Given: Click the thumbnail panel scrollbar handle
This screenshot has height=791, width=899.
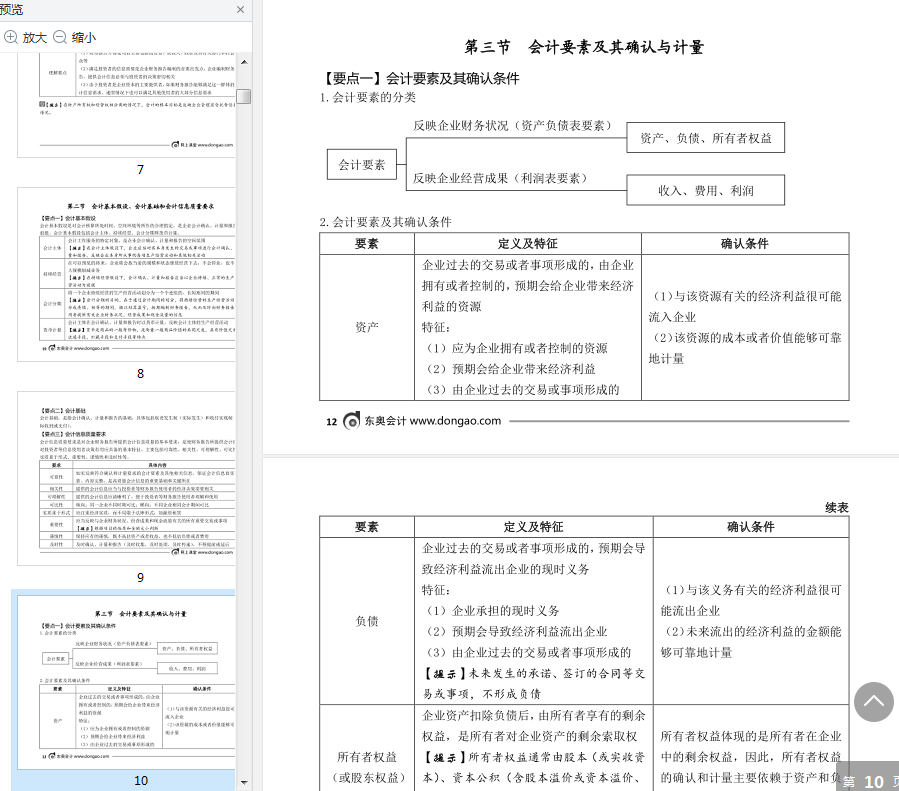Looking at the screenshot, I should [x=244, y=96].
